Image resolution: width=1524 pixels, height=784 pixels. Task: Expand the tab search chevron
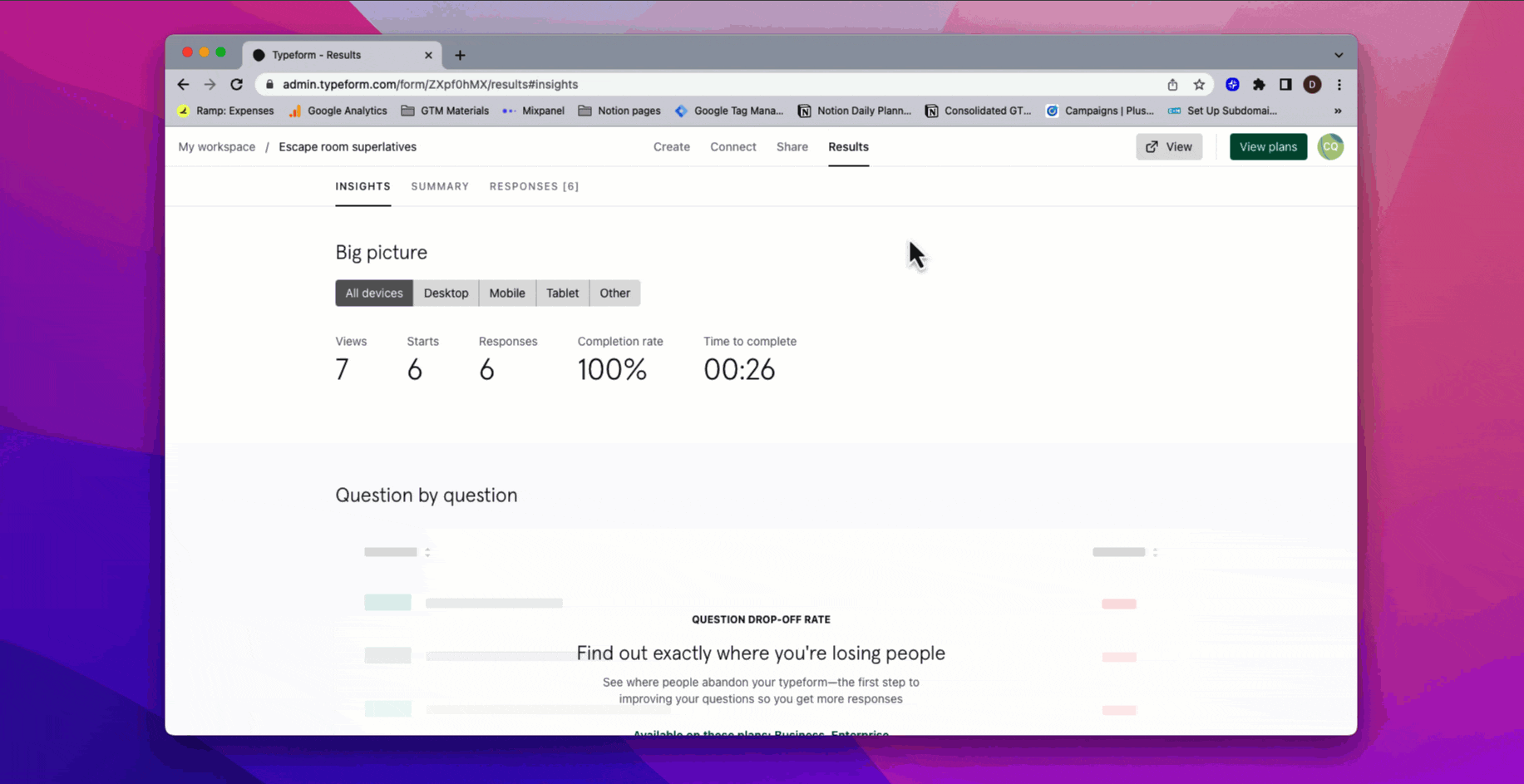(1339, 55)
